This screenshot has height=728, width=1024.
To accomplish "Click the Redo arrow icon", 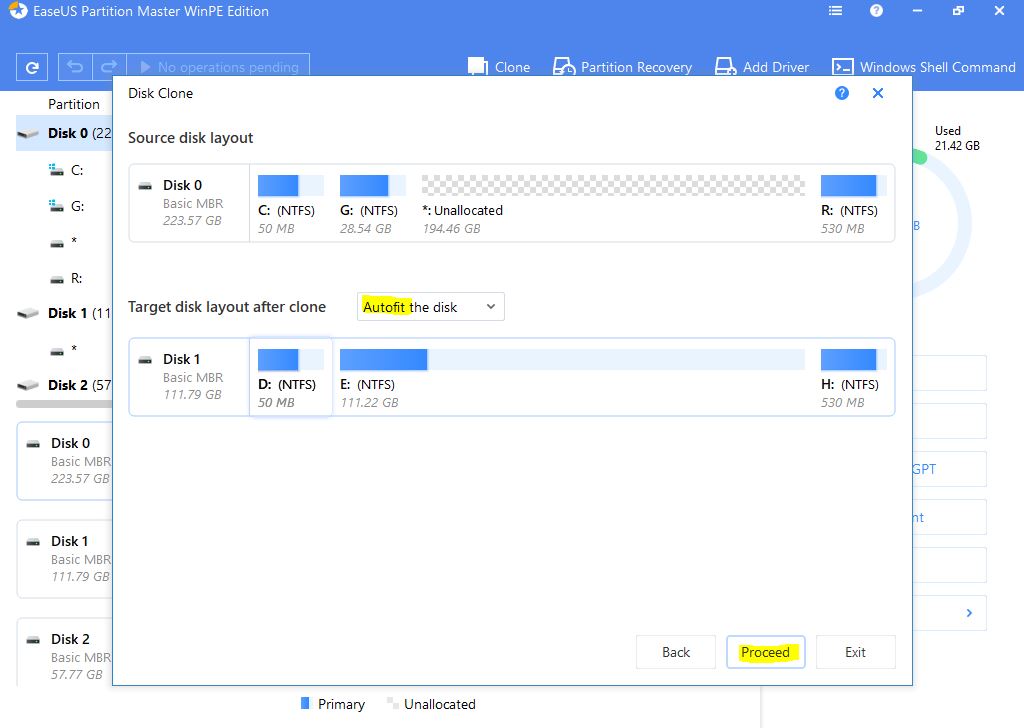I will click(x=110, y=67).
